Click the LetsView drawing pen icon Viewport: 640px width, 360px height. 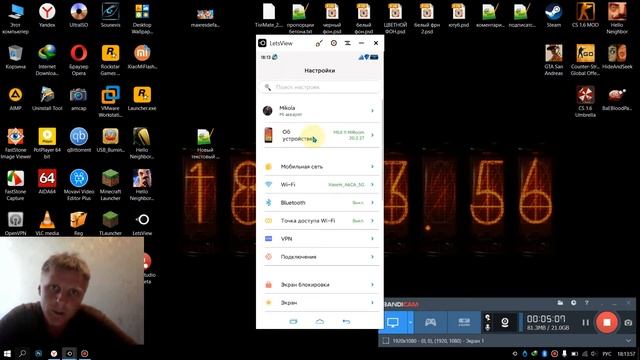point(319,43)
